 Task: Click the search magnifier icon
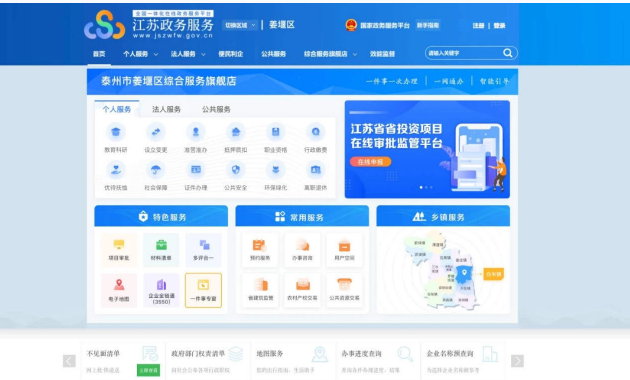507,53
